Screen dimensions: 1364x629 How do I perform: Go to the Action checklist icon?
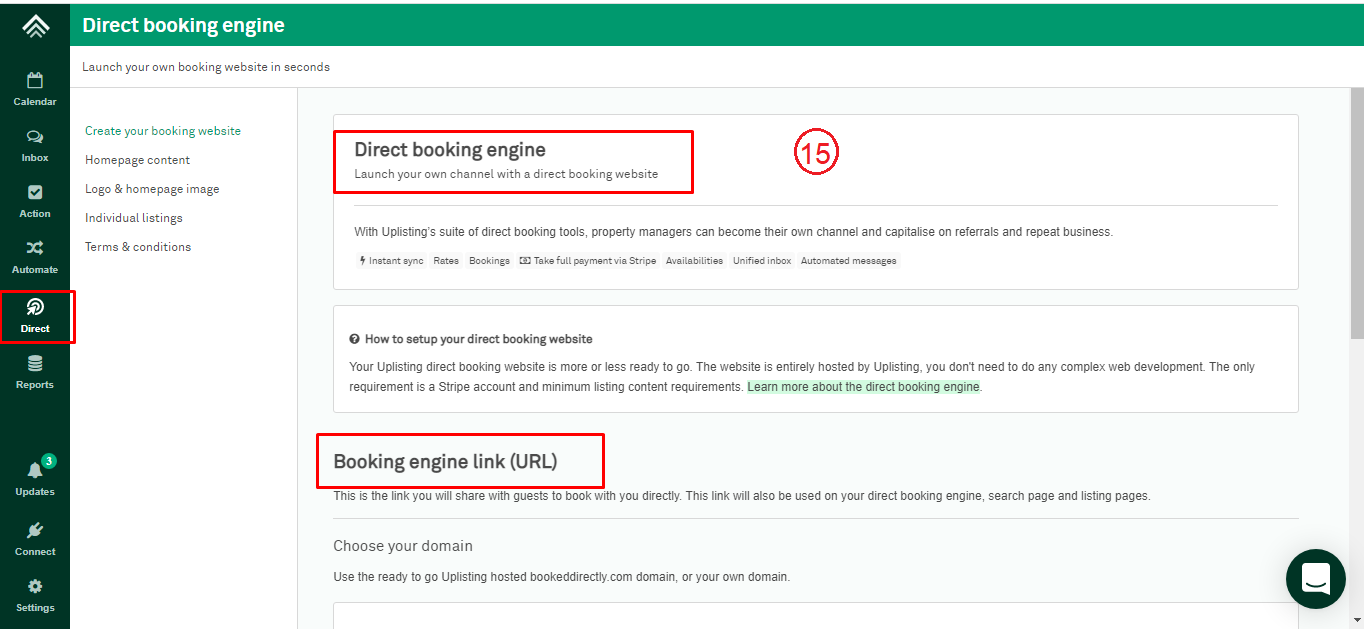coord(35,192)
